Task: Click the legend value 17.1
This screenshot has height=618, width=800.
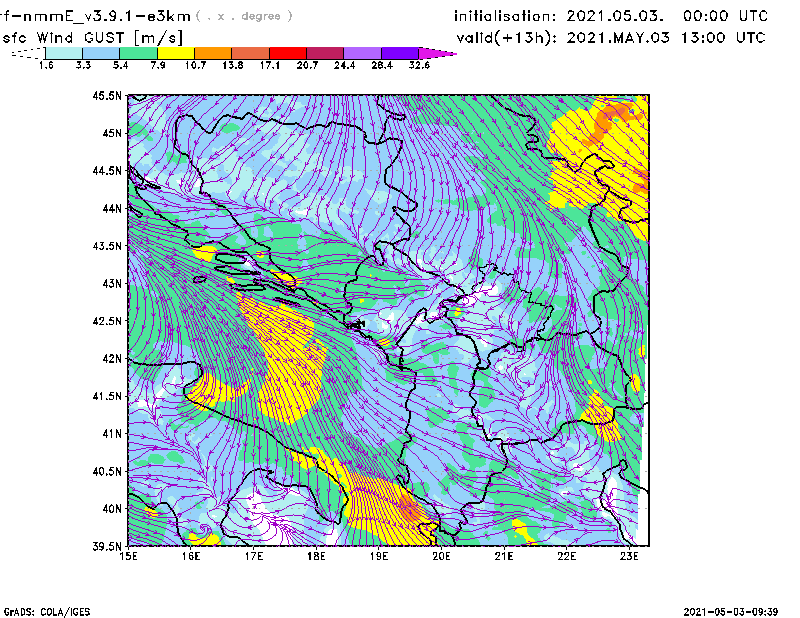Action: coord(270,65)
